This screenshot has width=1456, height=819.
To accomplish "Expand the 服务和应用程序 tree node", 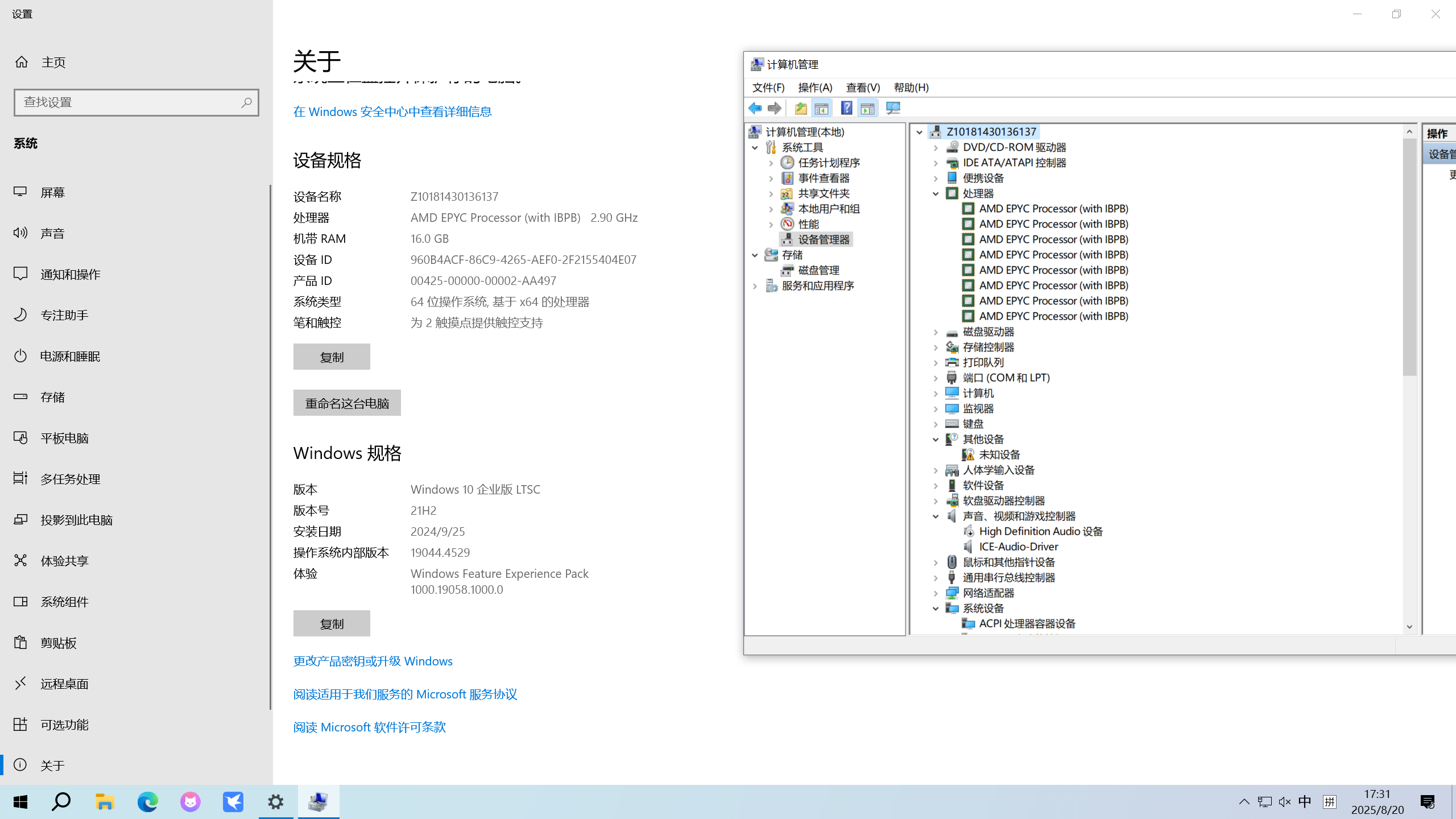I will point(755,286).
